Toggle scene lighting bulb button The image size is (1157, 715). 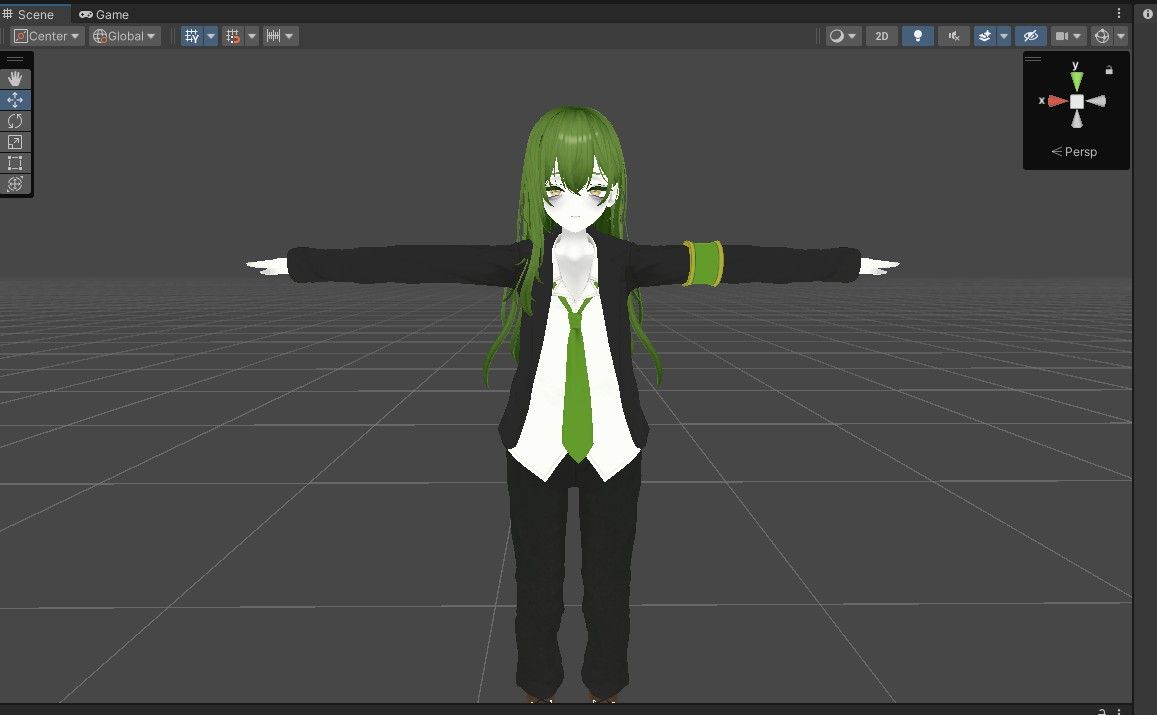tap(917, 36)
